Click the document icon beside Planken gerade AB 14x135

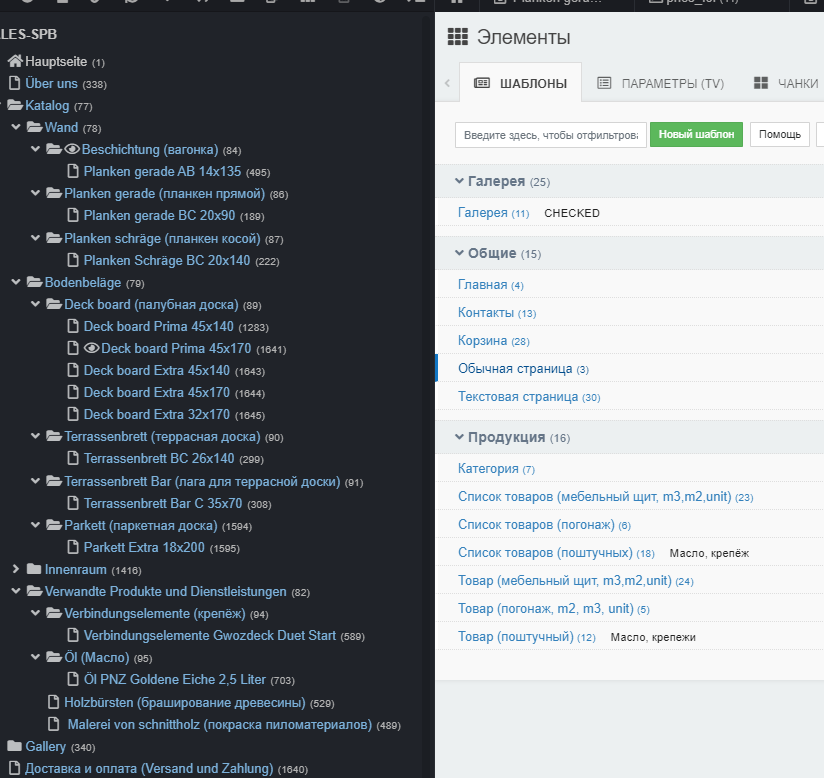click(x=73, y=171)
